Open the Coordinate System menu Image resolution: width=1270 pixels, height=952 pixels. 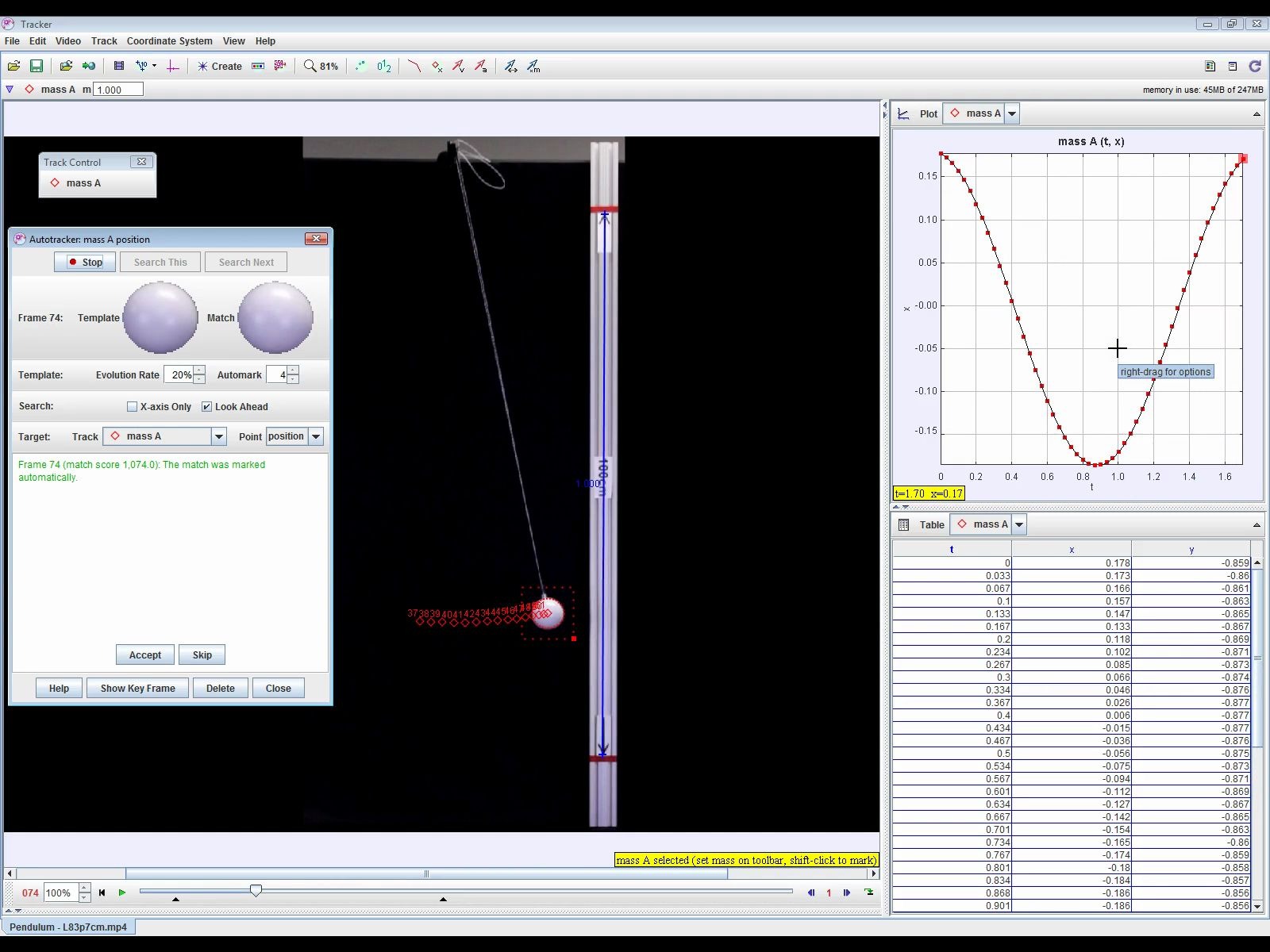pos(169,41)
